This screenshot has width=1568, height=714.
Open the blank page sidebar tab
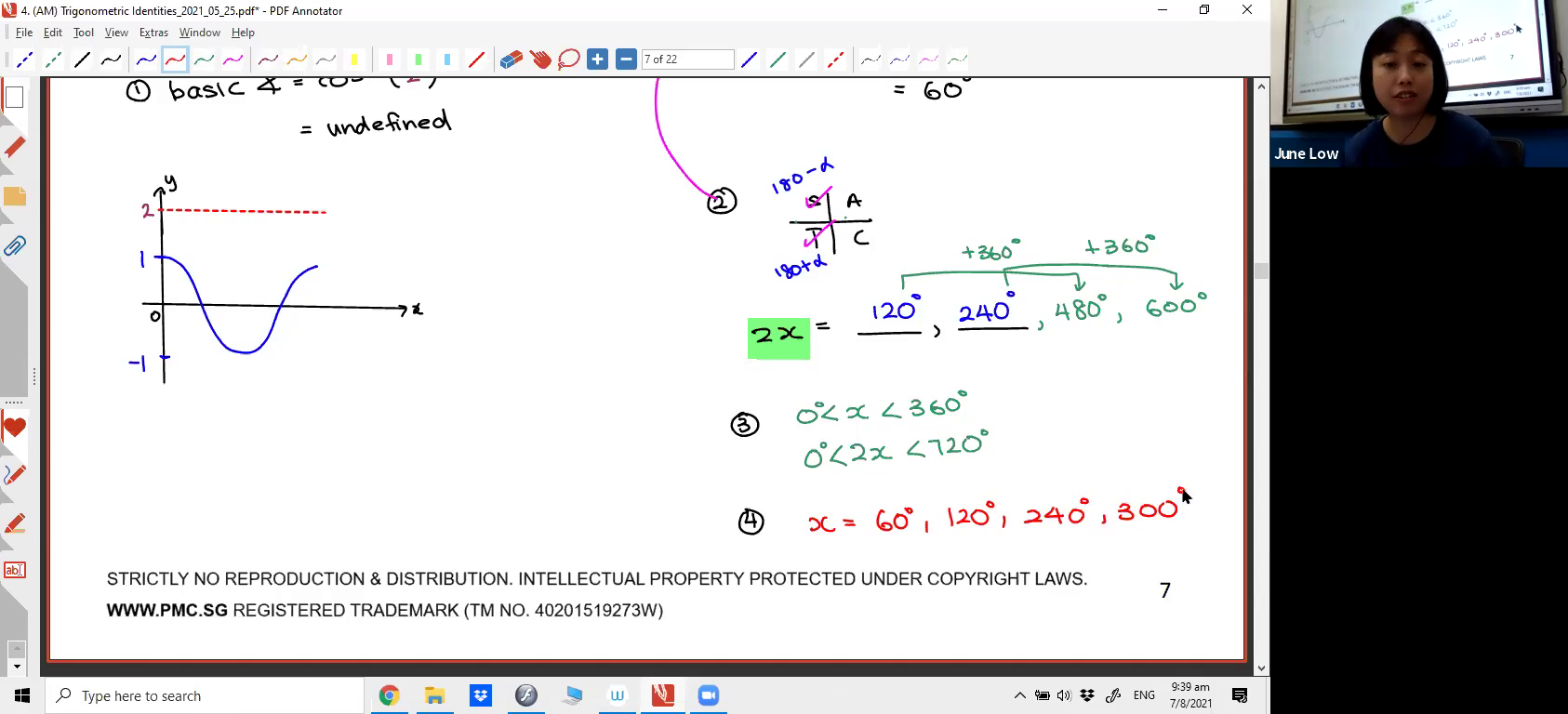(x=14, y=97)
